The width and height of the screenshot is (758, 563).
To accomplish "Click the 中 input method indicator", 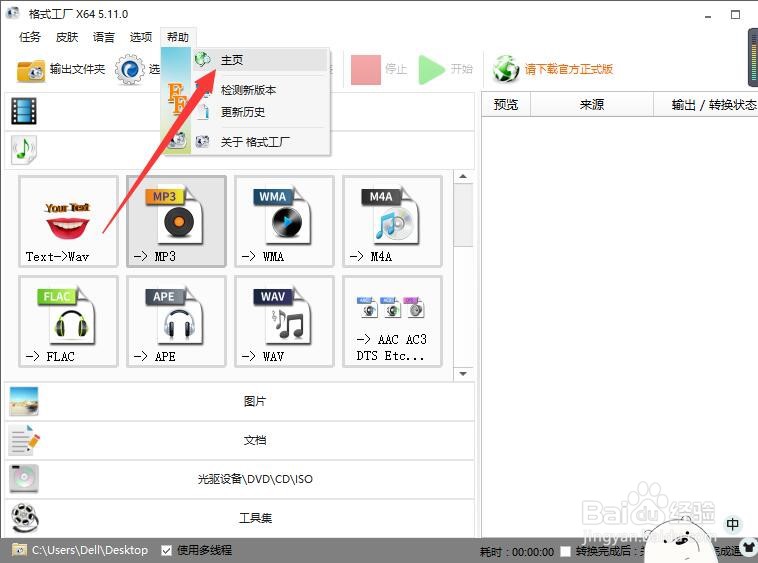I will 733,524.
